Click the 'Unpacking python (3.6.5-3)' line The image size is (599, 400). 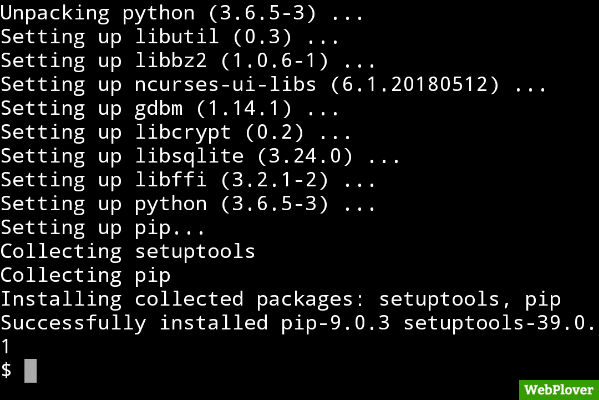click(x=181, y=13)
